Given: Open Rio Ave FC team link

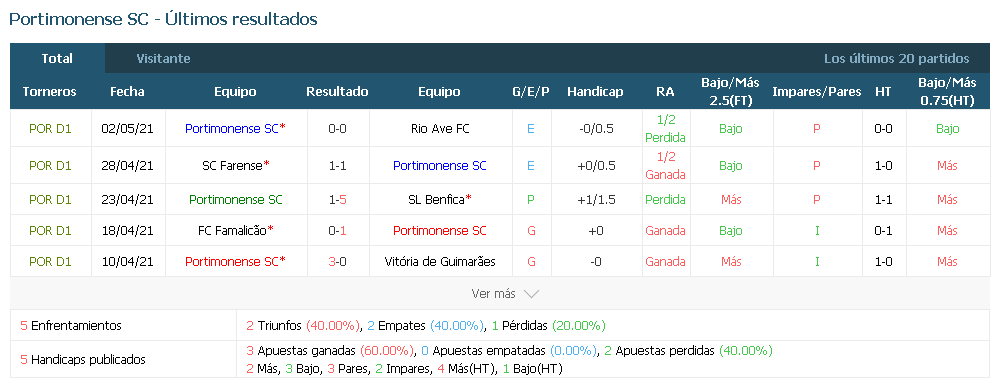Looking at the screenshot, I should pyautogui.click(x=440, y=128).
